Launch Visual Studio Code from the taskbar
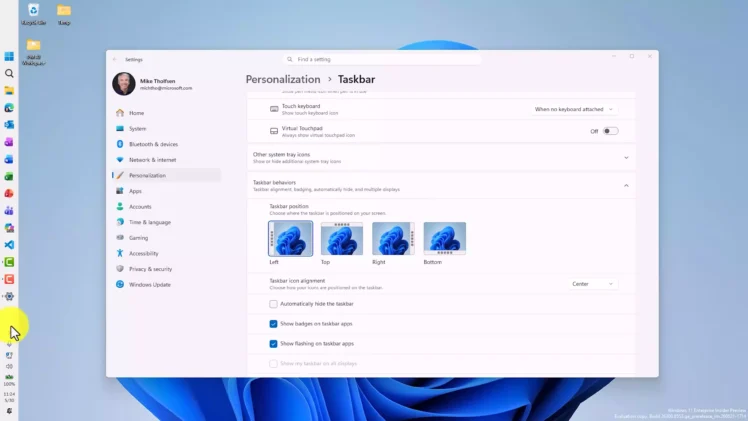Image resolution: width=748 pixels, height=421 pixels. point(9,245)
